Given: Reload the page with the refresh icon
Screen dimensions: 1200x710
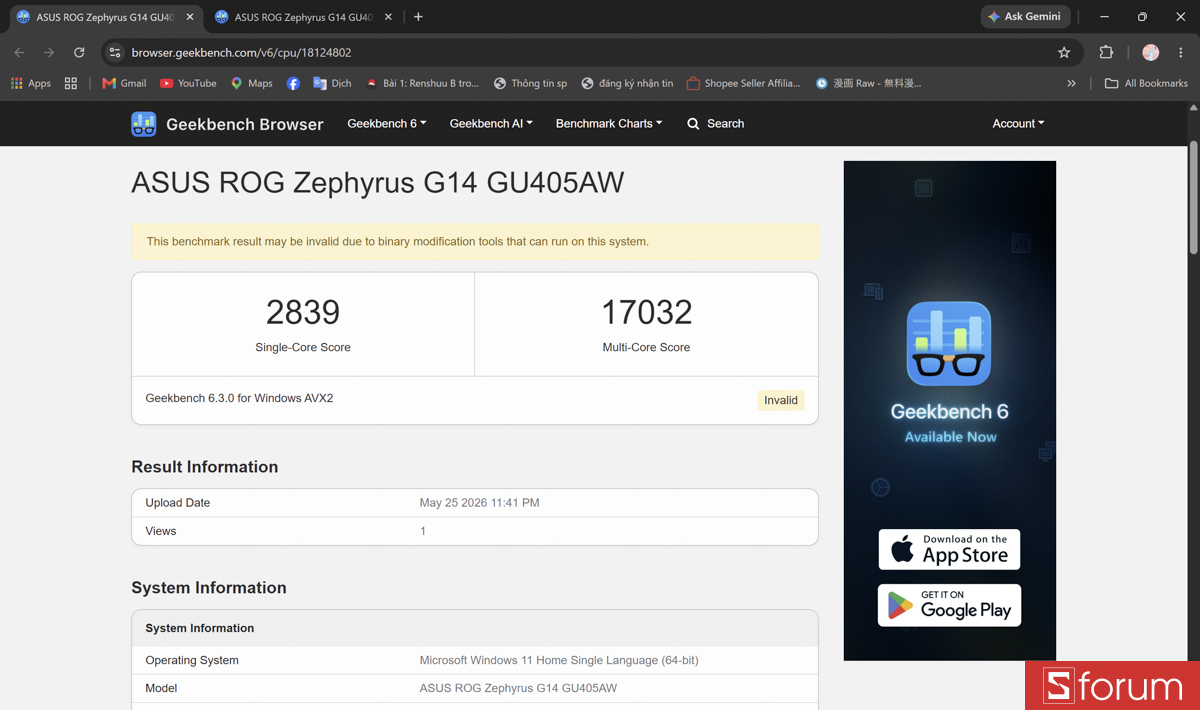Looking at the screenshot, I should coord(79,52).
